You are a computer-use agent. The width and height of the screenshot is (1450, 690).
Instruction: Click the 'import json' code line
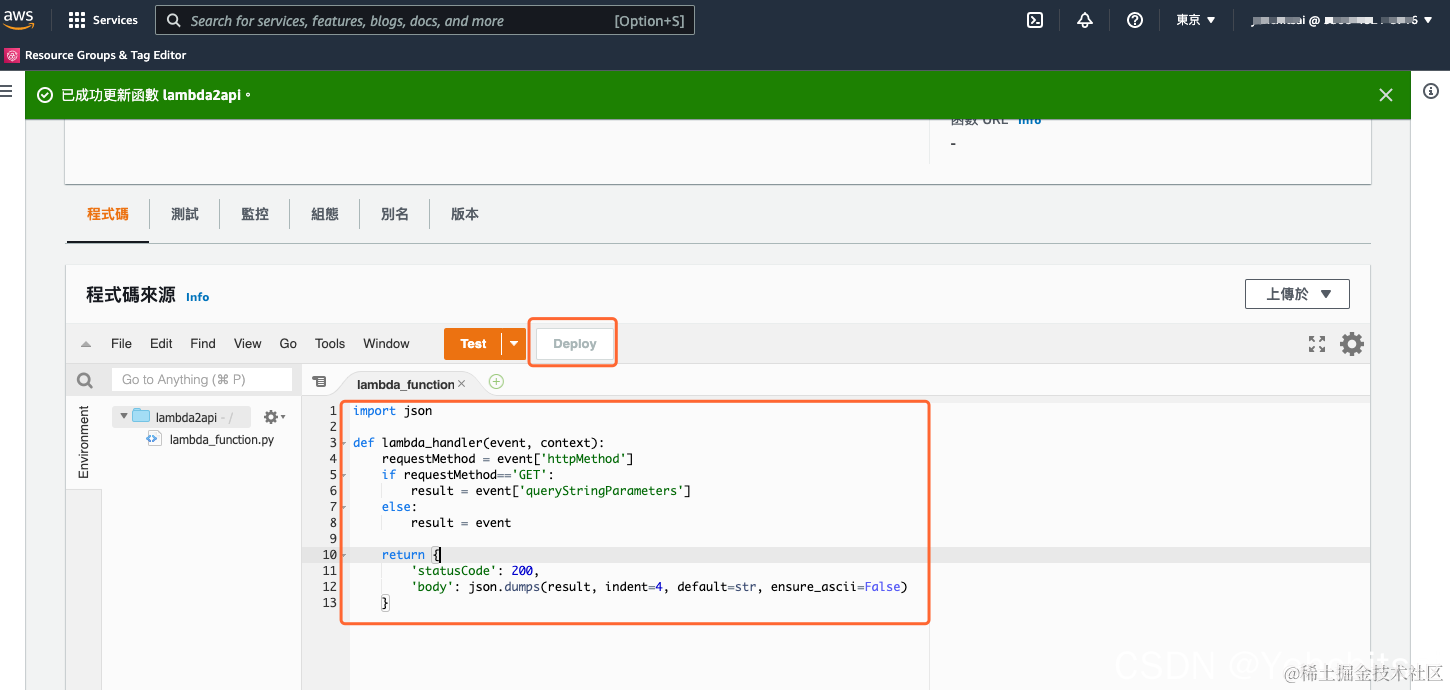click(392, 411)
